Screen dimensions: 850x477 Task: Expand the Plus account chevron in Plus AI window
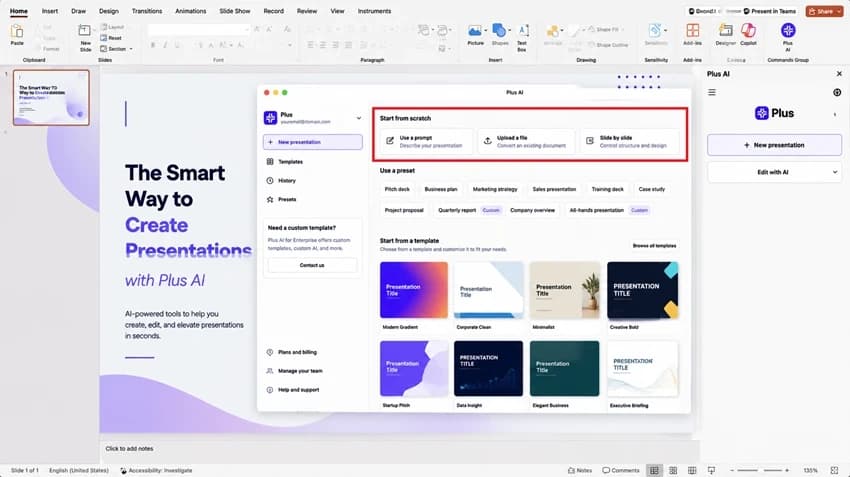358,118
